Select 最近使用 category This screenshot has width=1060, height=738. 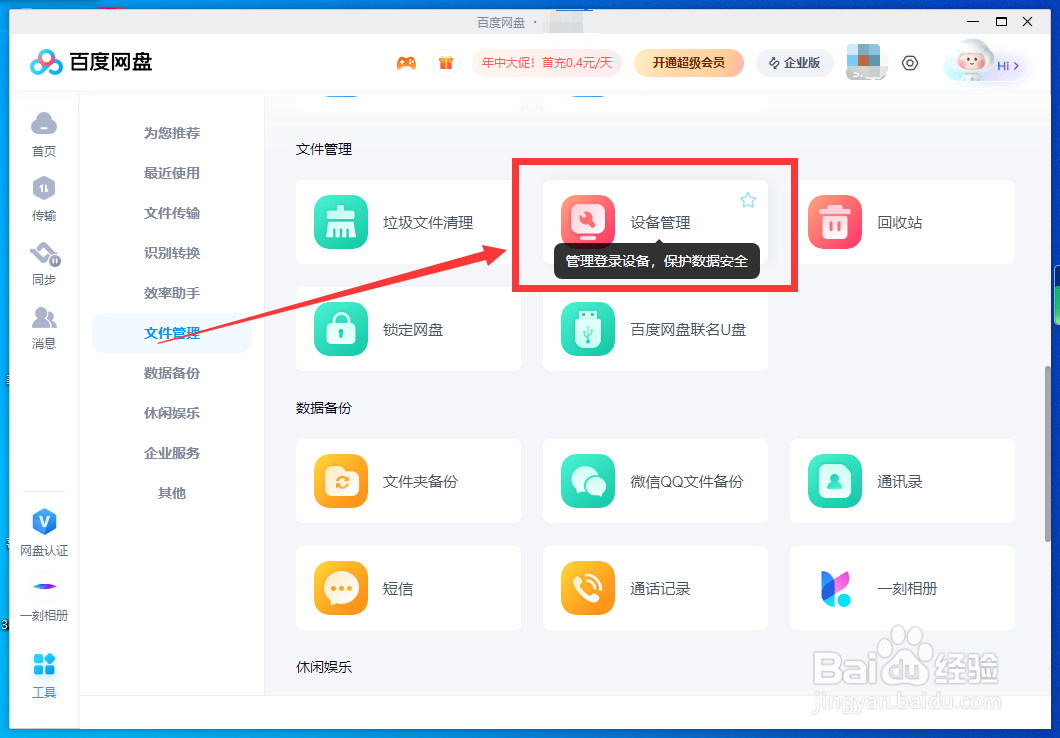172,173
